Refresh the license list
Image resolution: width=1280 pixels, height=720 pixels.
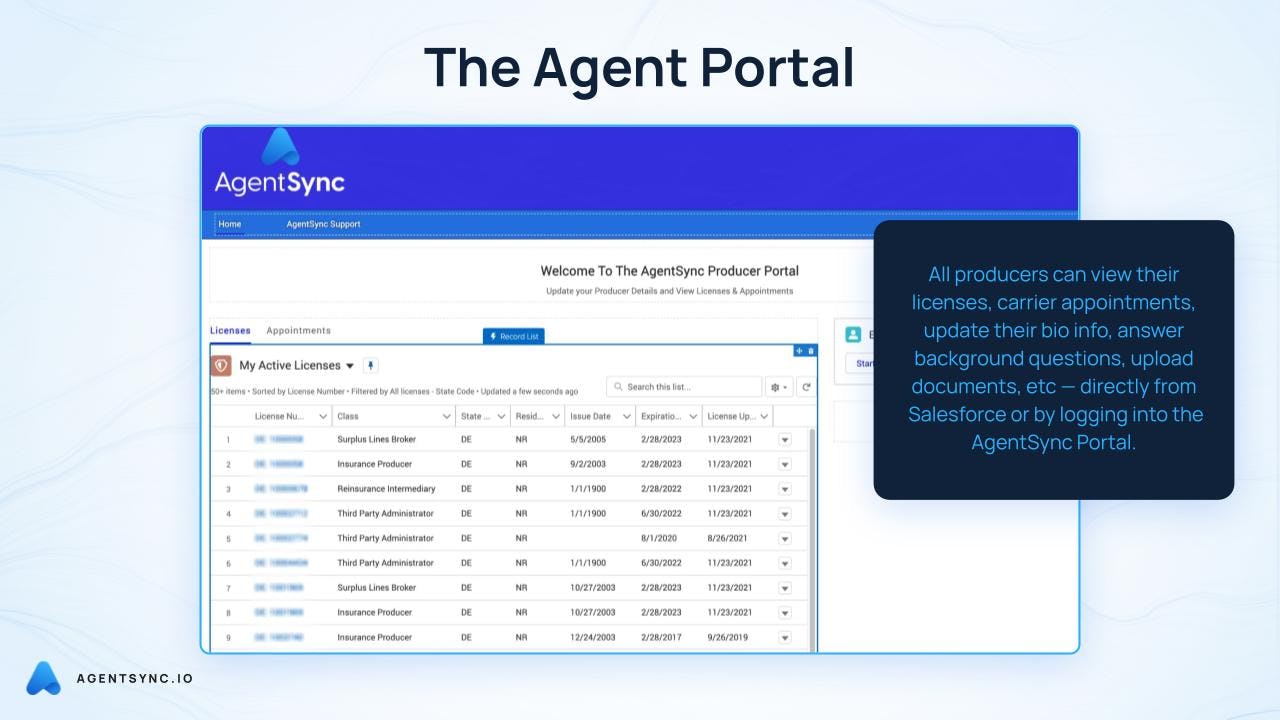(x=808, y=387)
